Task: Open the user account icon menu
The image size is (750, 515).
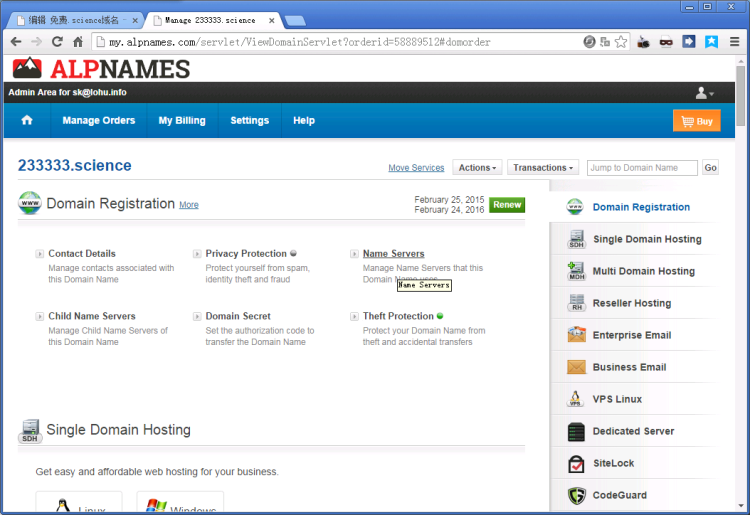Action: click(704, 93)
